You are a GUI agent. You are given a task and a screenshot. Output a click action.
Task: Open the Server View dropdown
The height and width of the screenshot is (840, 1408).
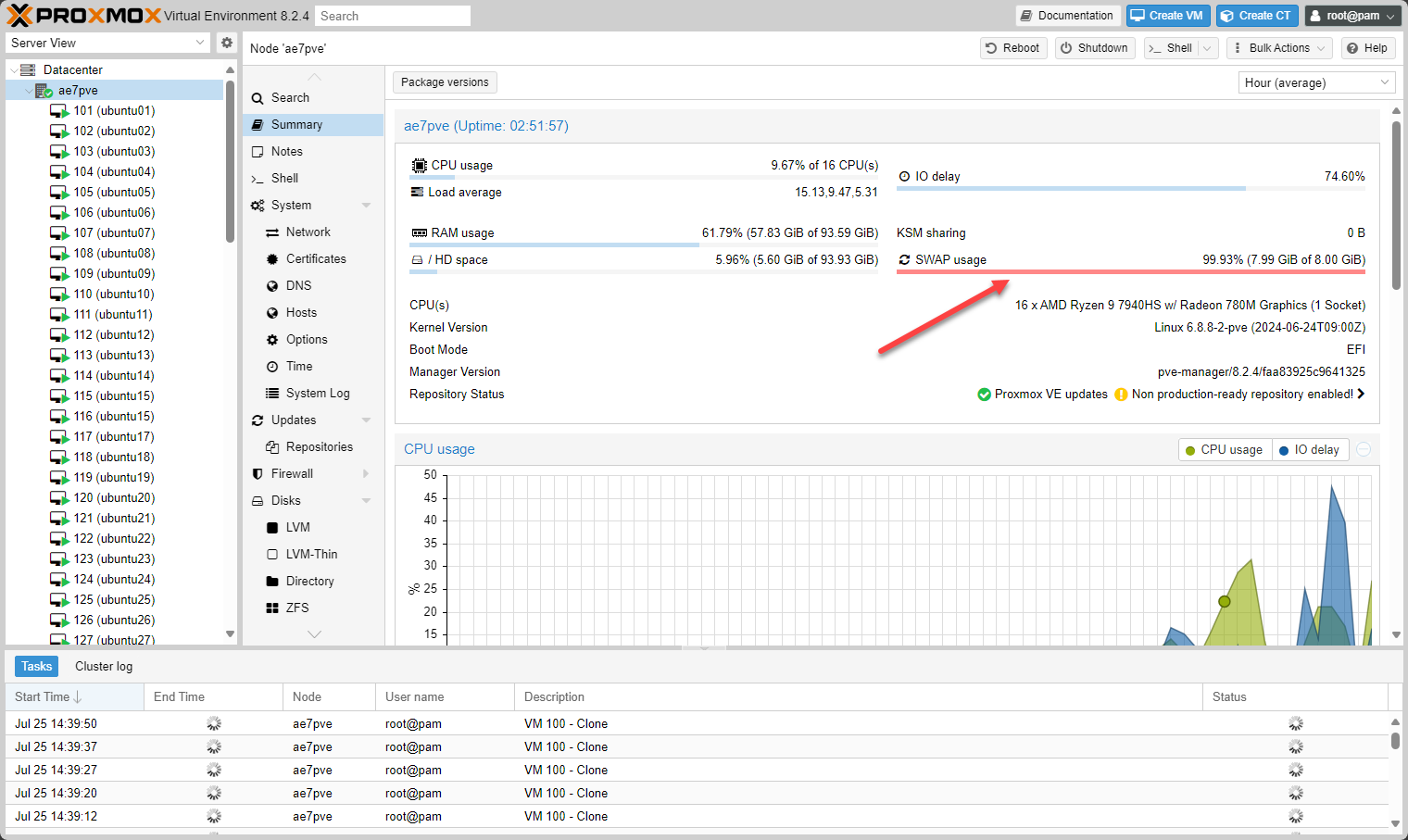201,43
